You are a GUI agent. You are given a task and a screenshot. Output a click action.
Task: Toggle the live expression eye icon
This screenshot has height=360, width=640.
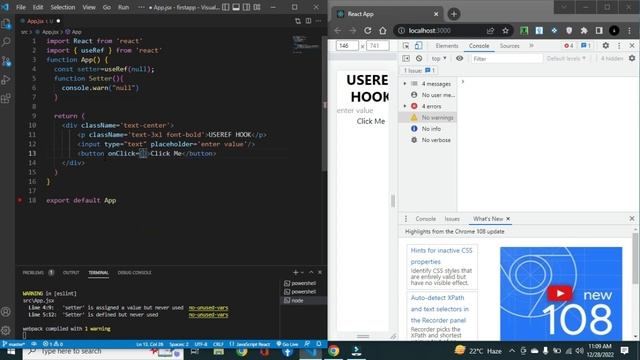(459, 58)
